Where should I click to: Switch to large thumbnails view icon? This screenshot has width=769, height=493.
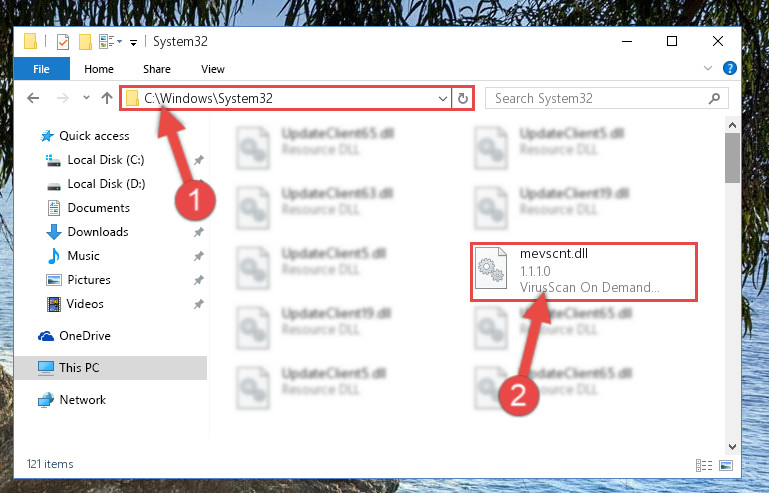click(726, 465)
